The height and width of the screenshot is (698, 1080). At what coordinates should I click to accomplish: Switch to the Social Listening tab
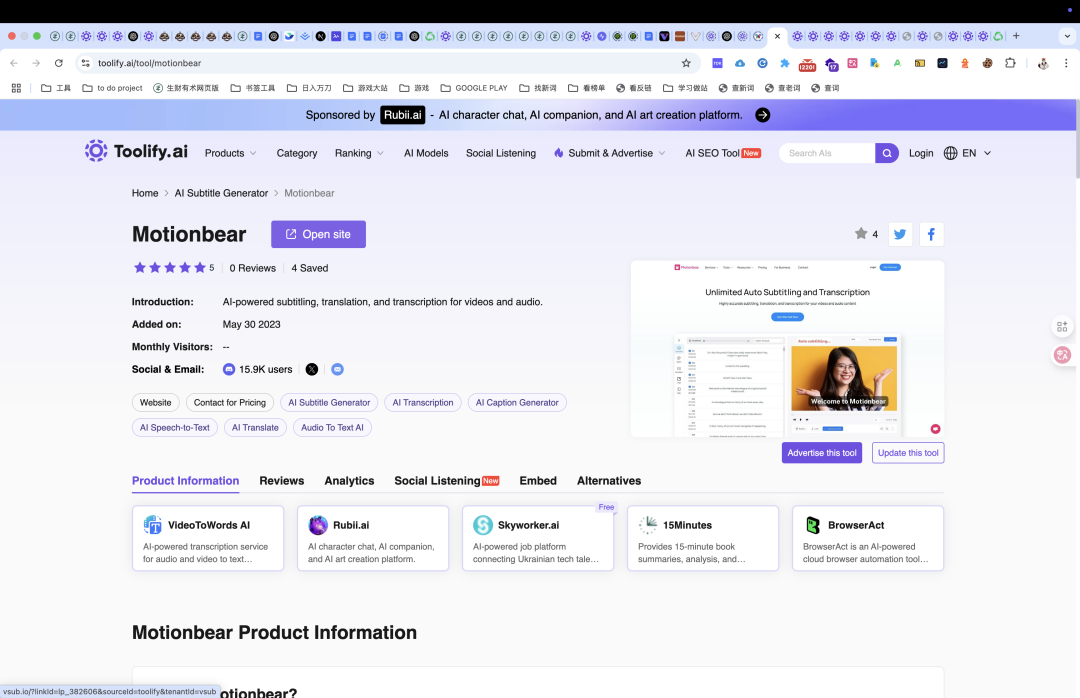(x=446, y=481)
